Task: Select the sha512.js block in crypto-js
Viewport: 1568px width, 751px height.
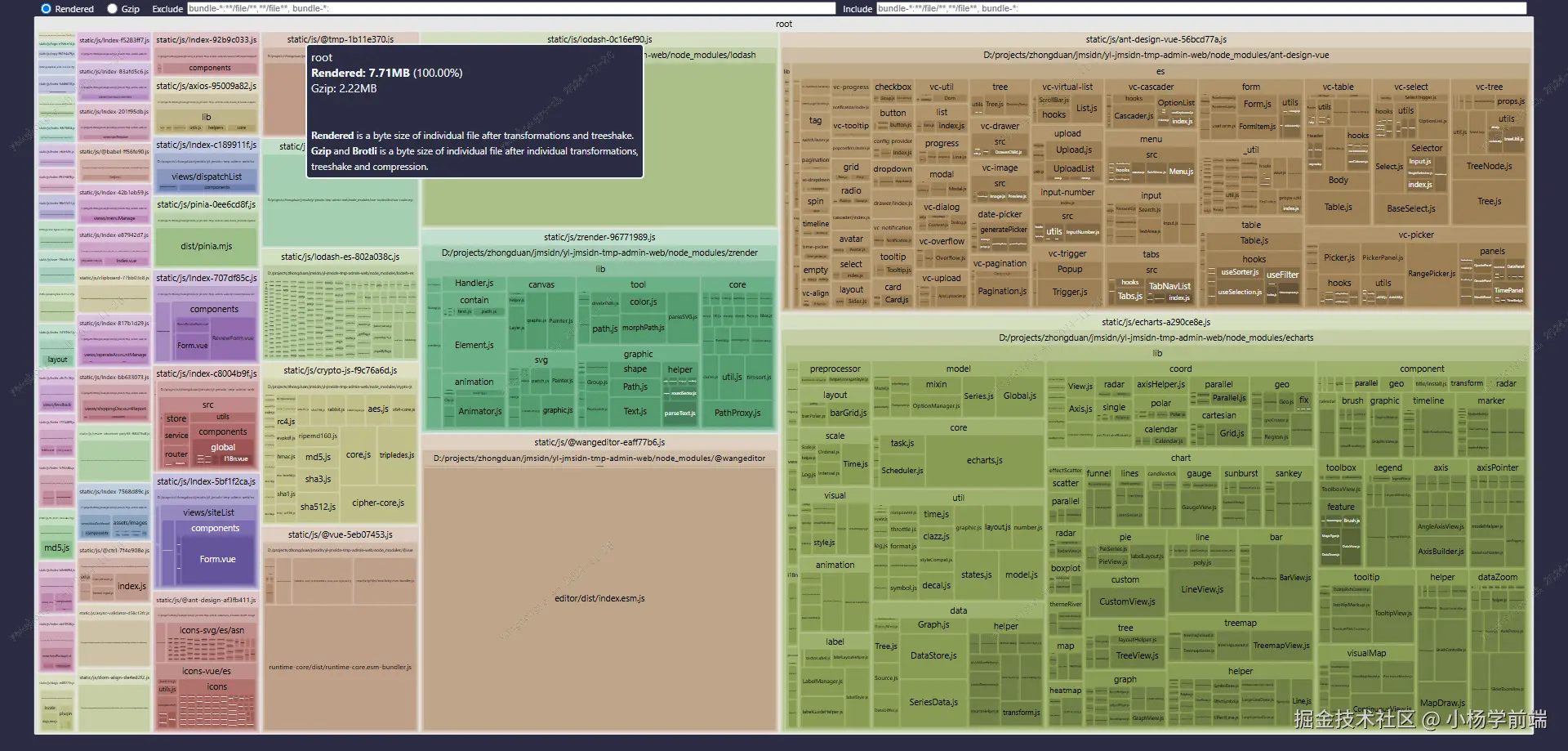Action: click(x=318, y=507)
